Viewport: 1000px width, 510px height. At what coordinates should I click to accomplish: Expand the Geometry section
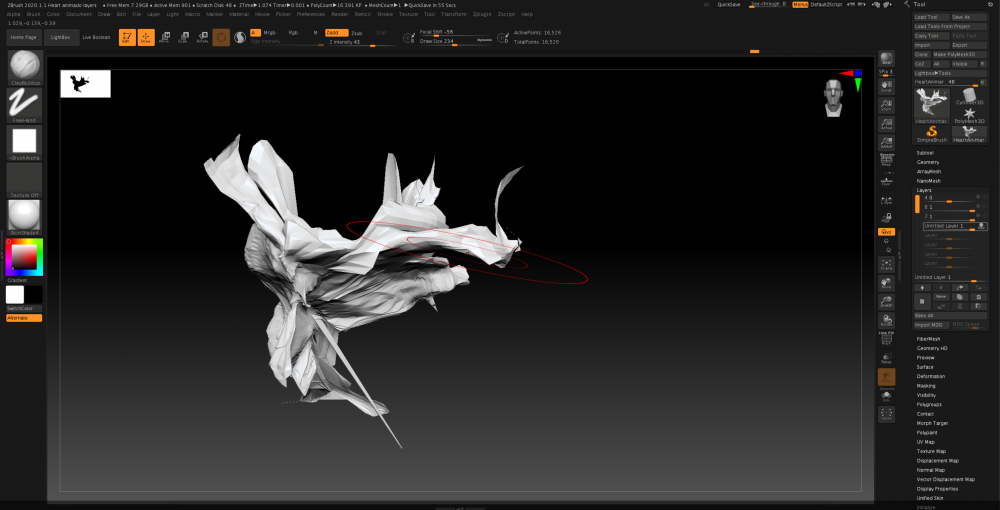(x=928, y=163)
